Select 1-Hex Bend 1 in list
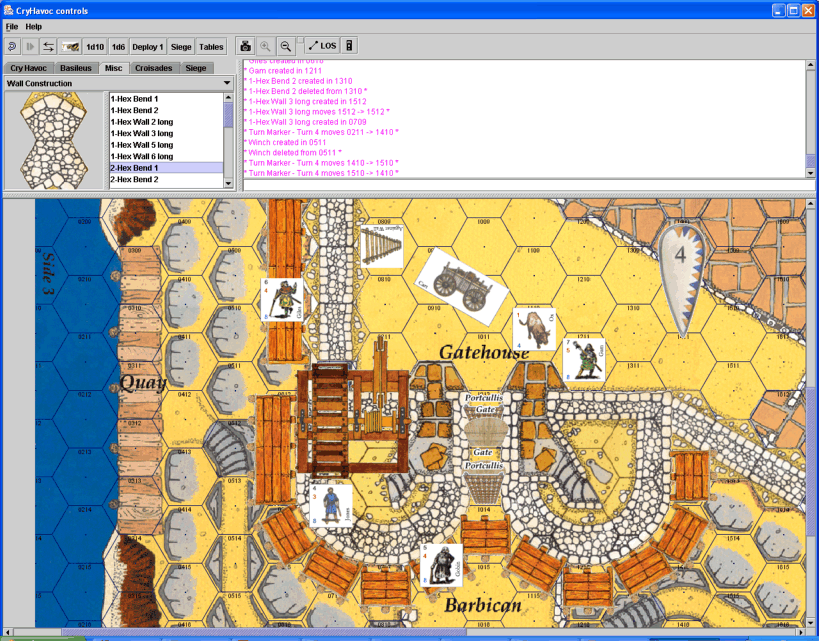 (166, 99)
